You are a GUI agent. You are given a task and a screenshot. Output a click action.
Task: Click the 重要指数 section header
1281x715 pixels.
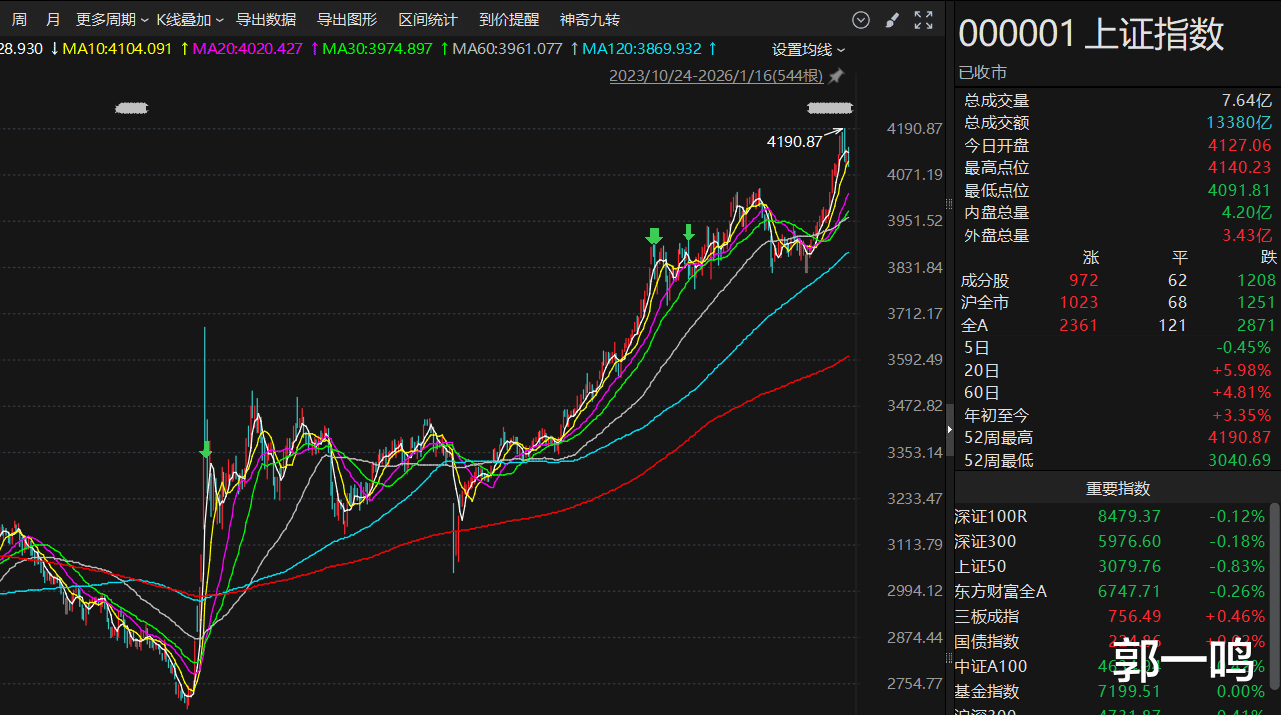[1118, 489]
